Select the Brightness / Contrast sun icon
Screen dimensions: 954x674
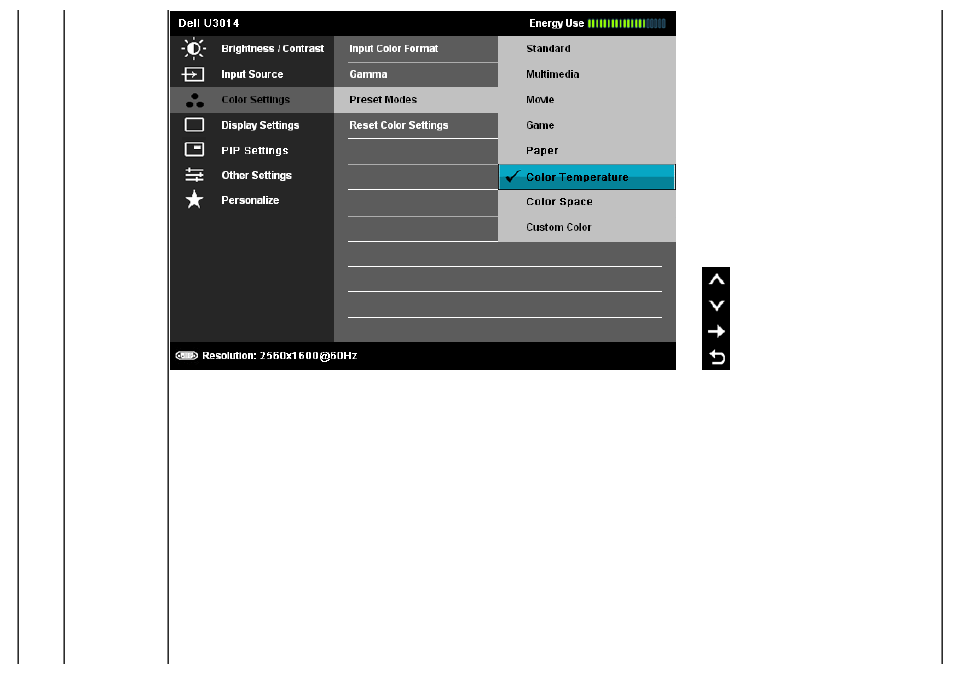[194, 48]
